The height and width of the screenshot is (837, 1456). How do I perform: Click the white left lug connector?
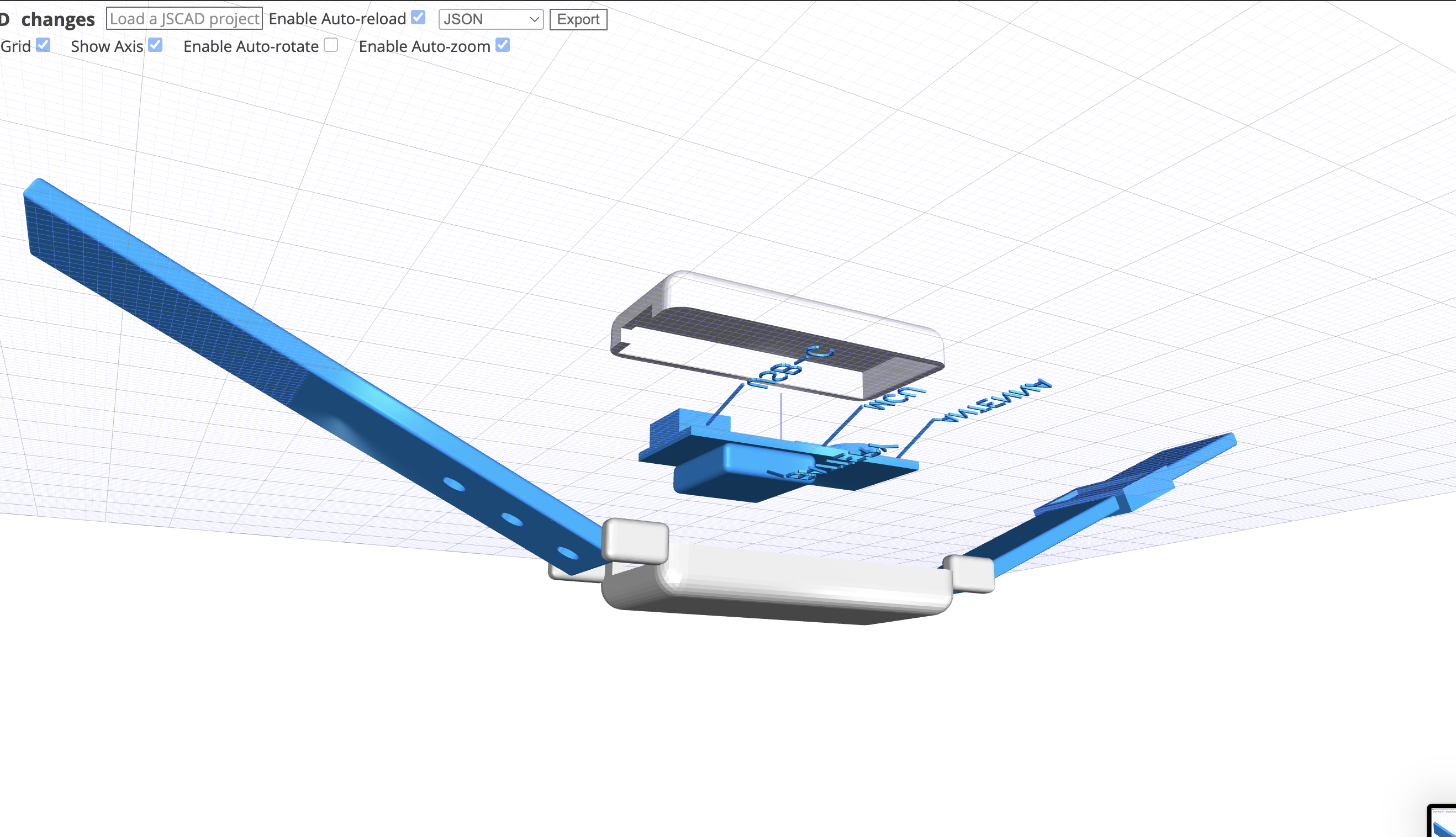(635, 541)
